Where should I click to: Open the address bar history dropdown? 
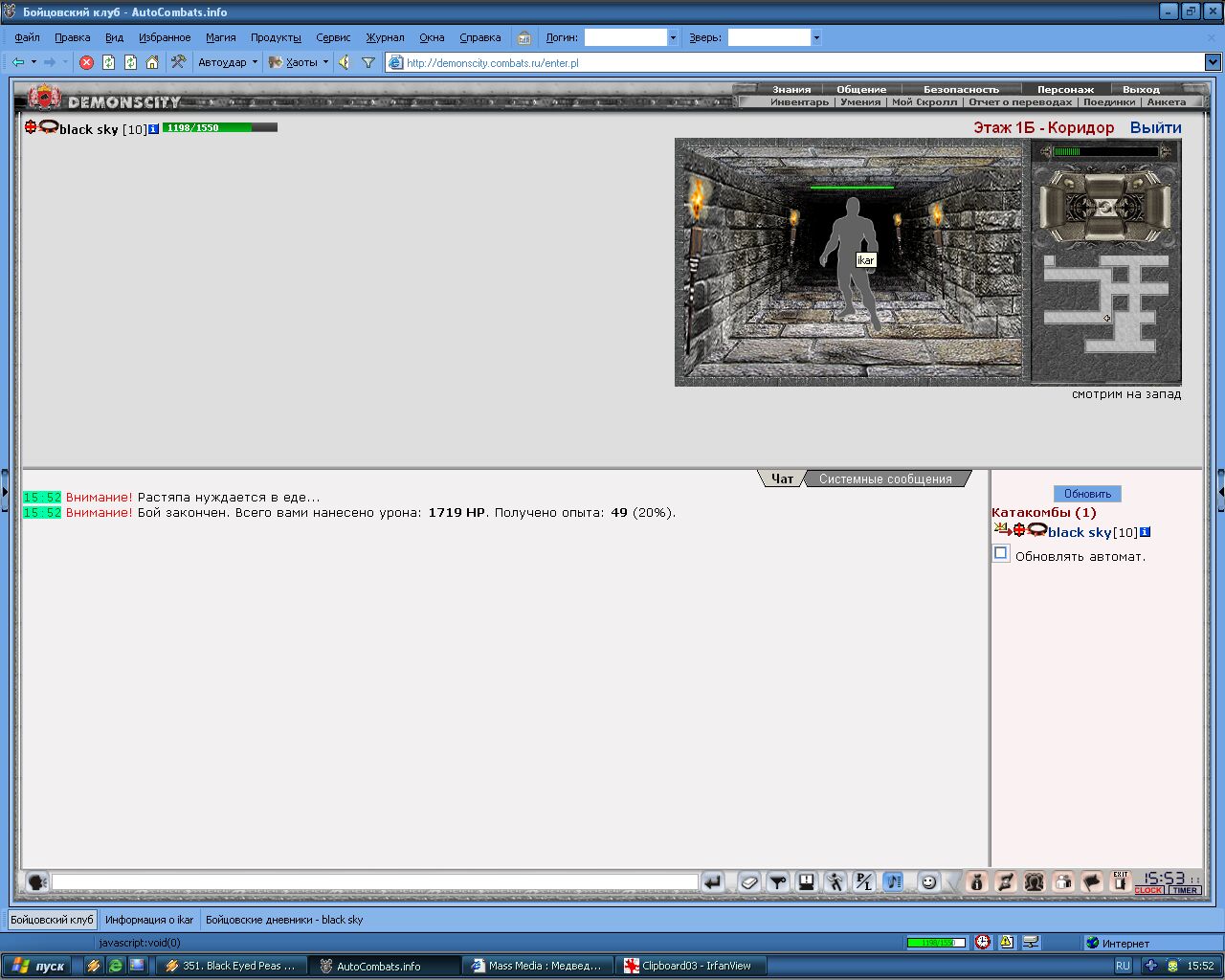(x=1213, y=62)
